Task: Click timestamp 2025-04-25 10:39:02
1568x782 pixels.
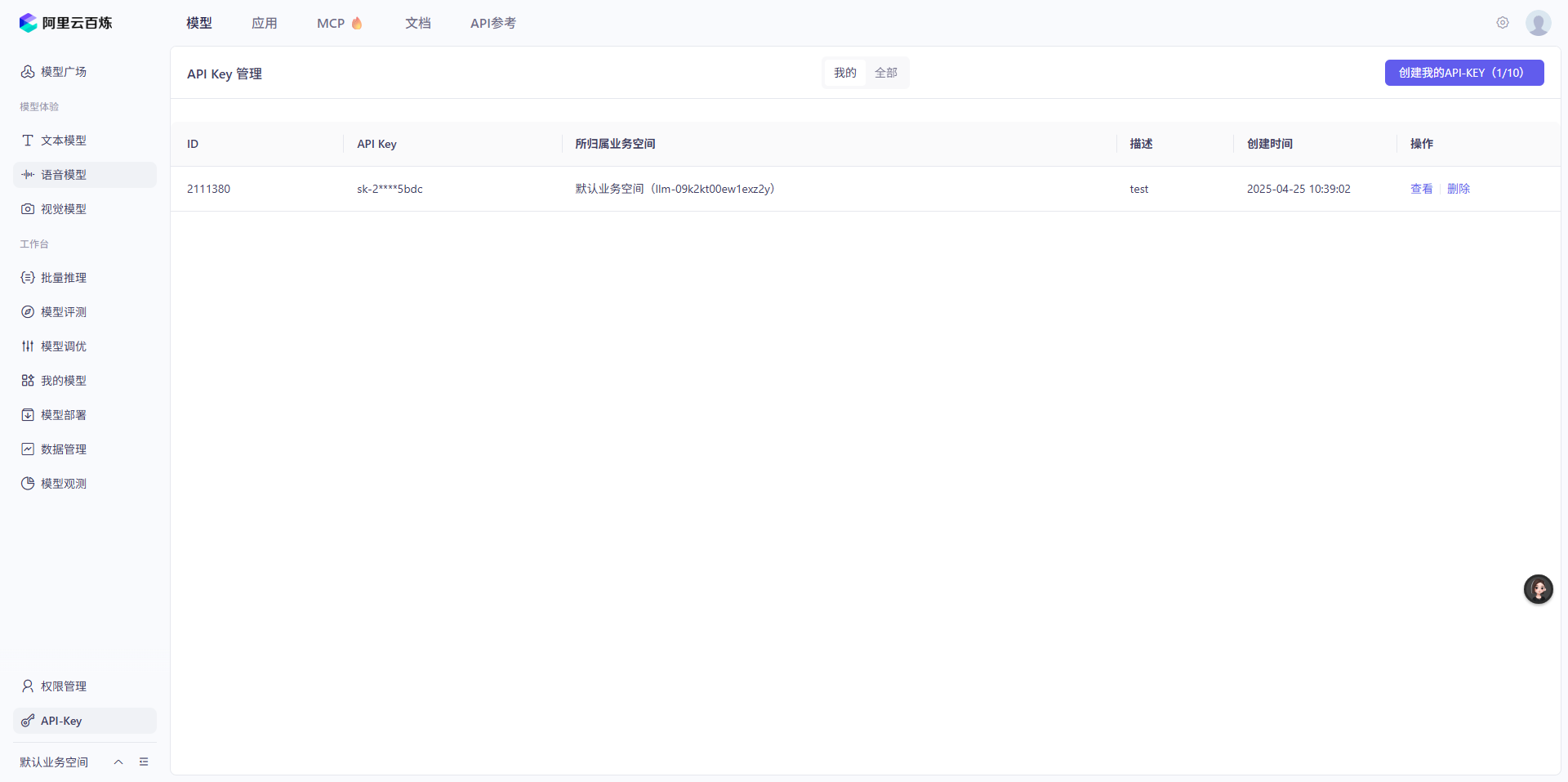Action: (x=1298, y=189)
